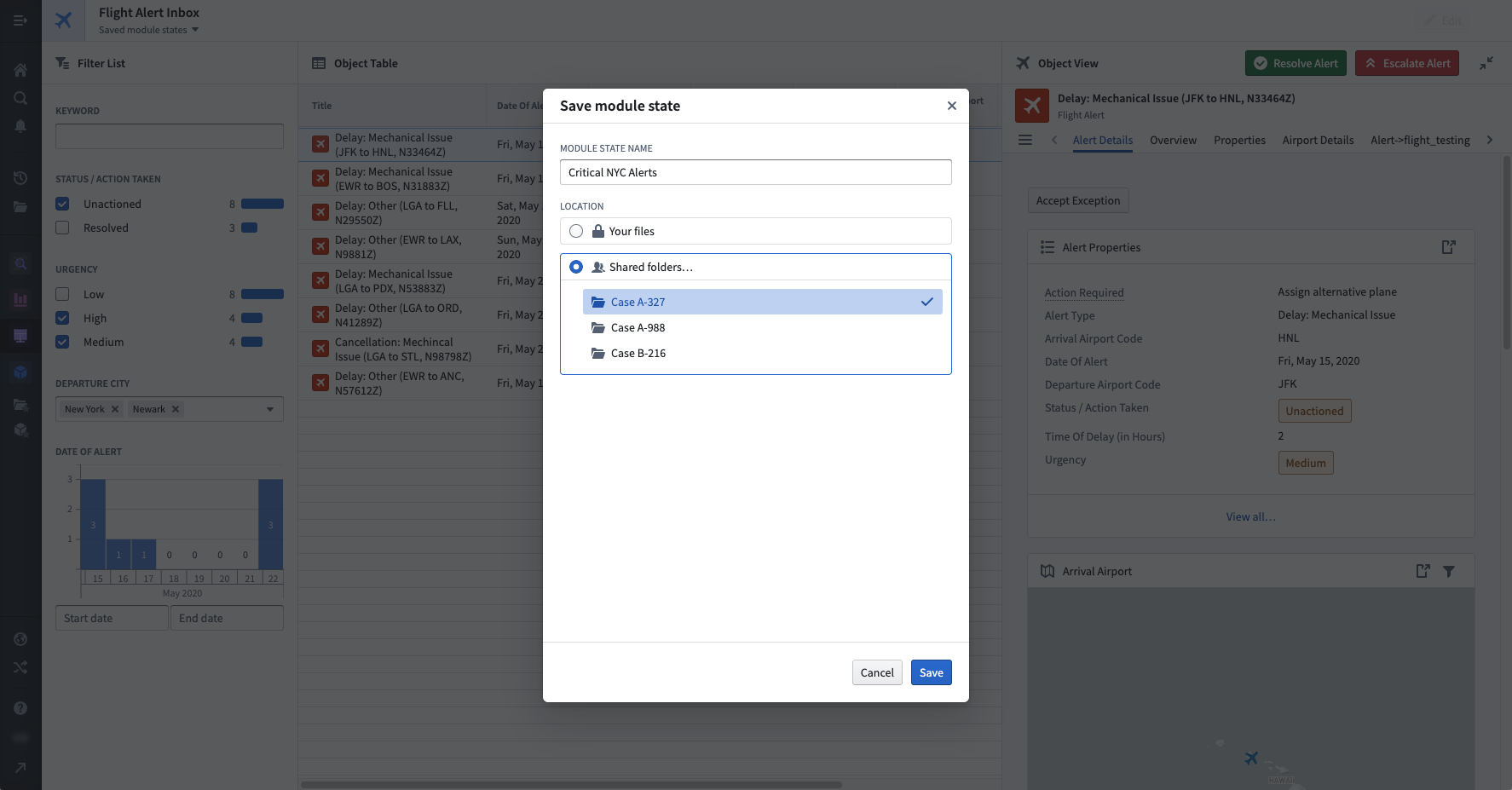Uncheck the High urgency filter

(x=62, y=318)
